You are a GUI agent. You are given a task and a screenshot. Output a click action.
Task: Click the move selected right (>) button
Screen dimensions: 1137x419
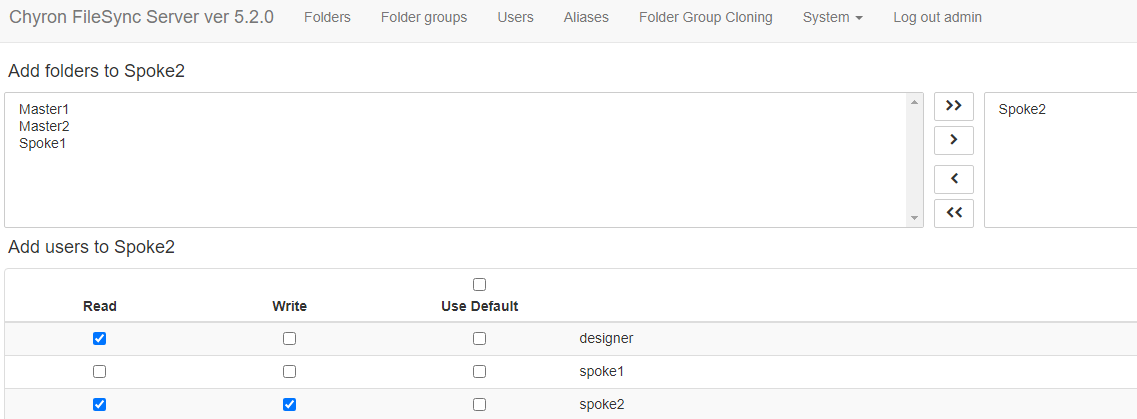click(953, 140)
